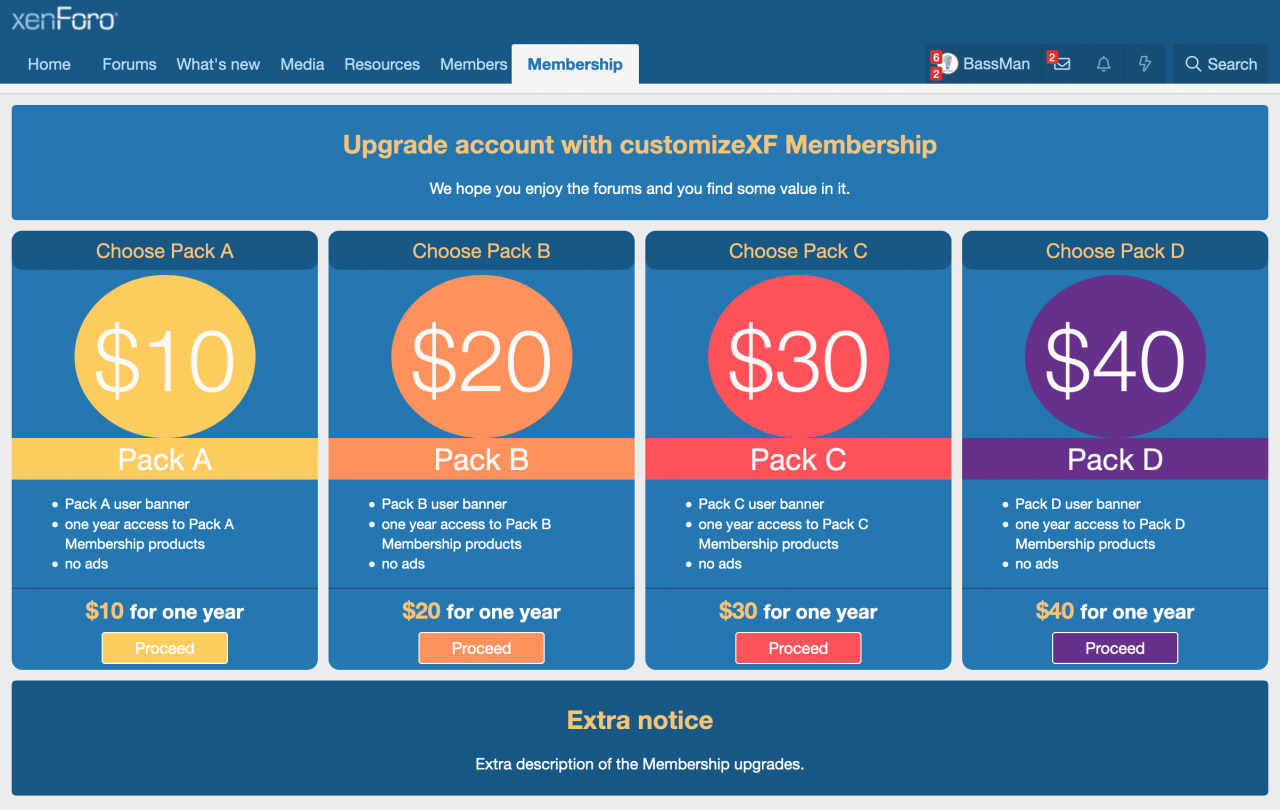The image size is (1280, 810).
Task: Select the Membership tab
Action: pyautogui.click(x=575, y=64)
